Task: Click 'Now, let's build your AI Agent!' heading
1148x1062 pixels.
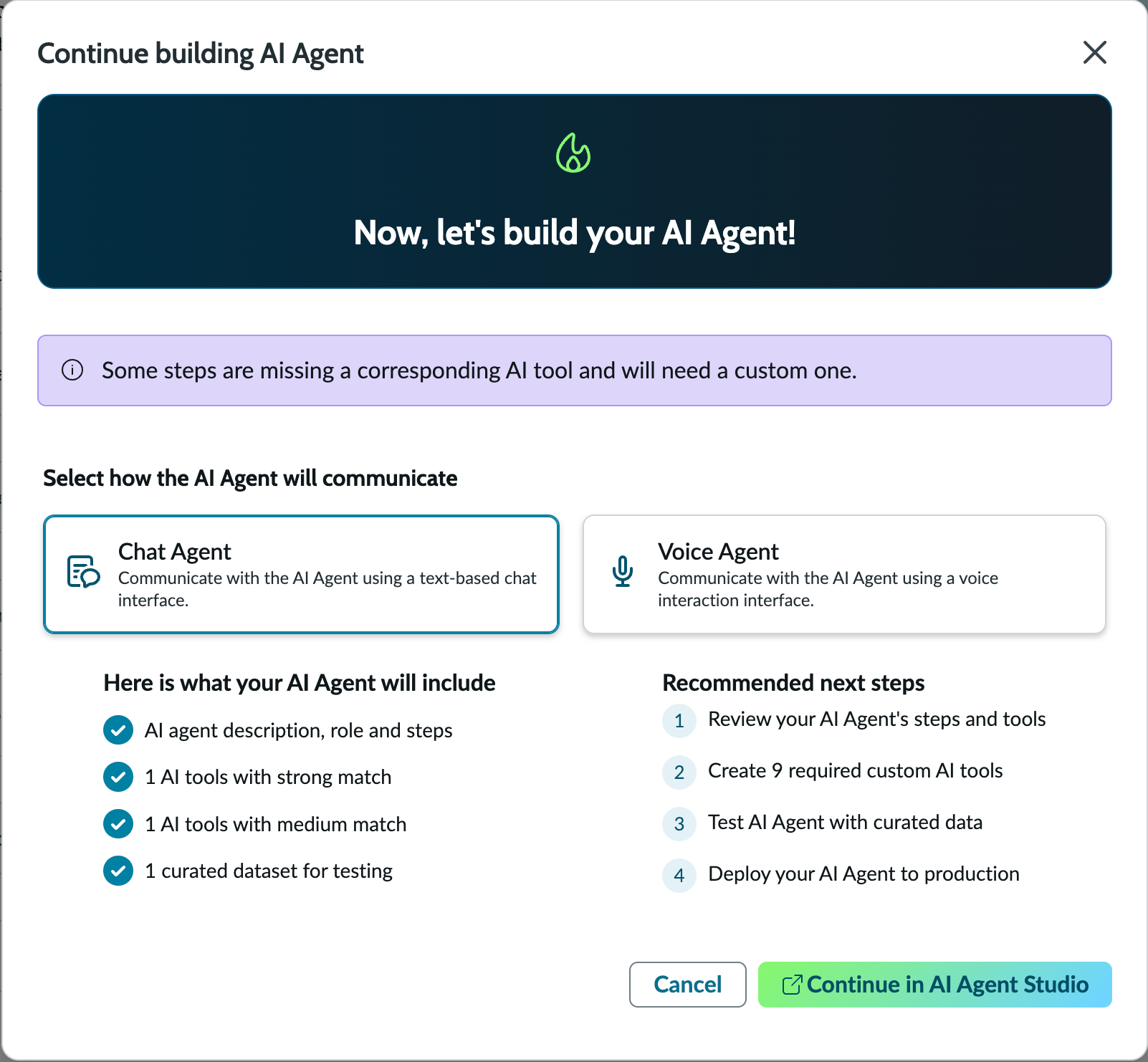Action: tap(575, 233)
